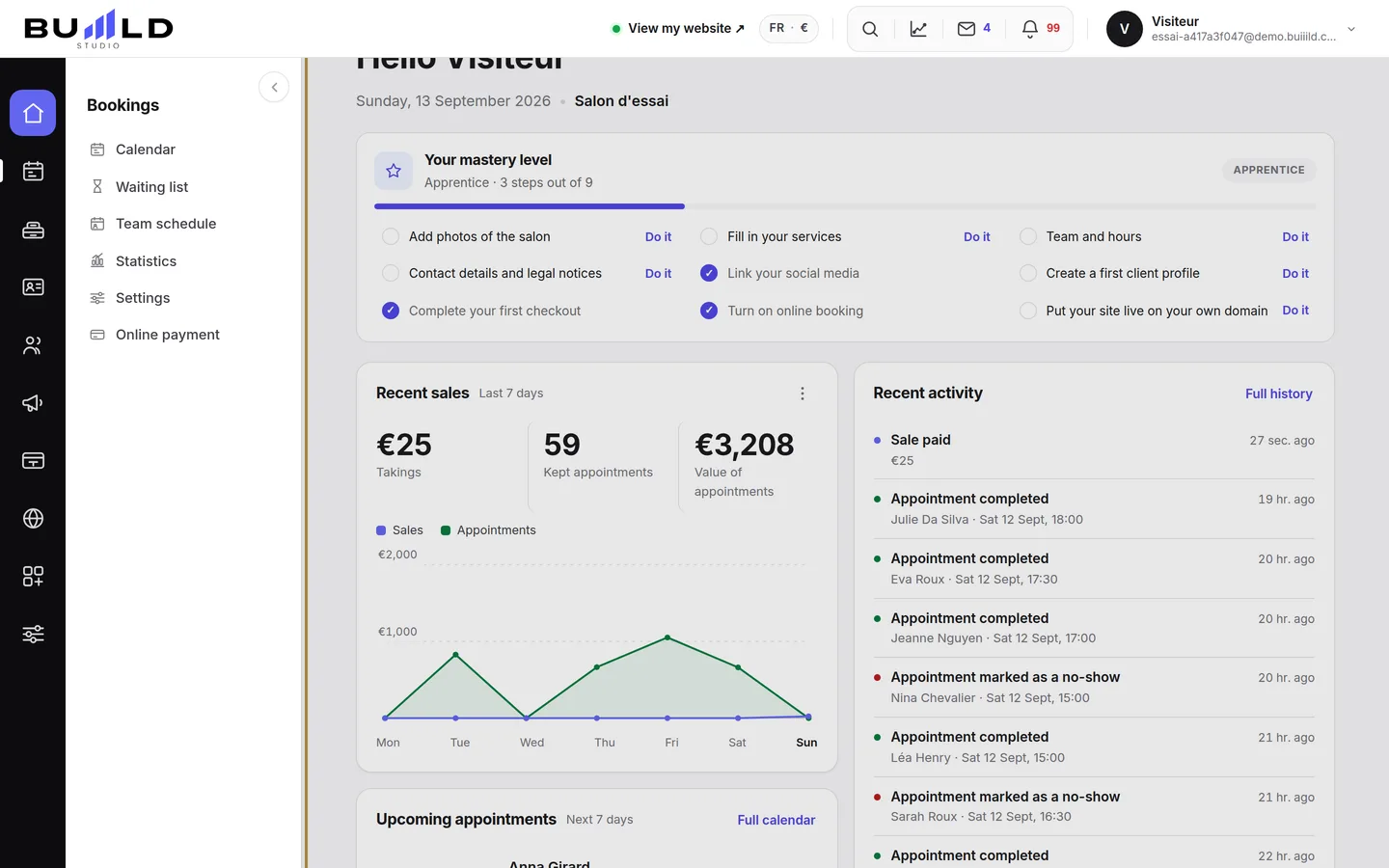The height and width of the screenshot is (868, 1389).
Task: Expand the Visiteur account dropdown
Action: click(x=1351, y=29)
